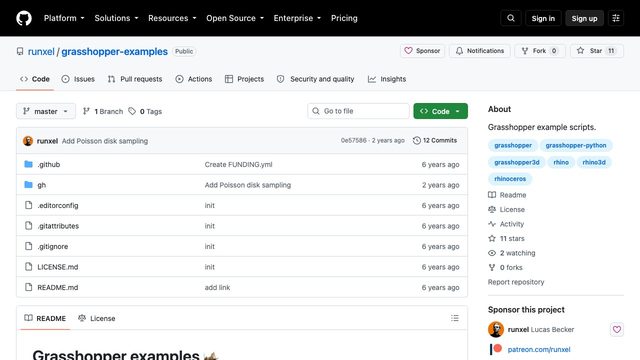Image resolution: width=640 pixels, height=360 pixels.
Task: Switch to the License tab in README panel
Action: (97, 318)
